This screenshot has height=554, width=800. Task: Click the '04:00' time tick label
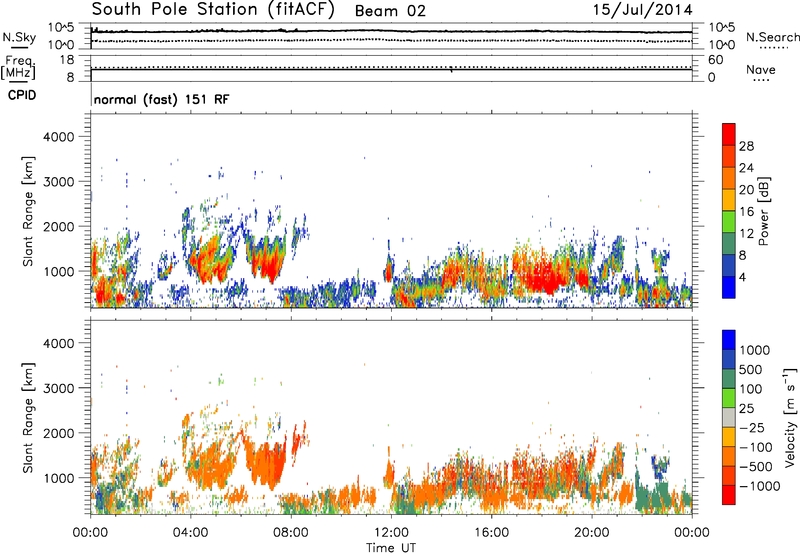190,533
